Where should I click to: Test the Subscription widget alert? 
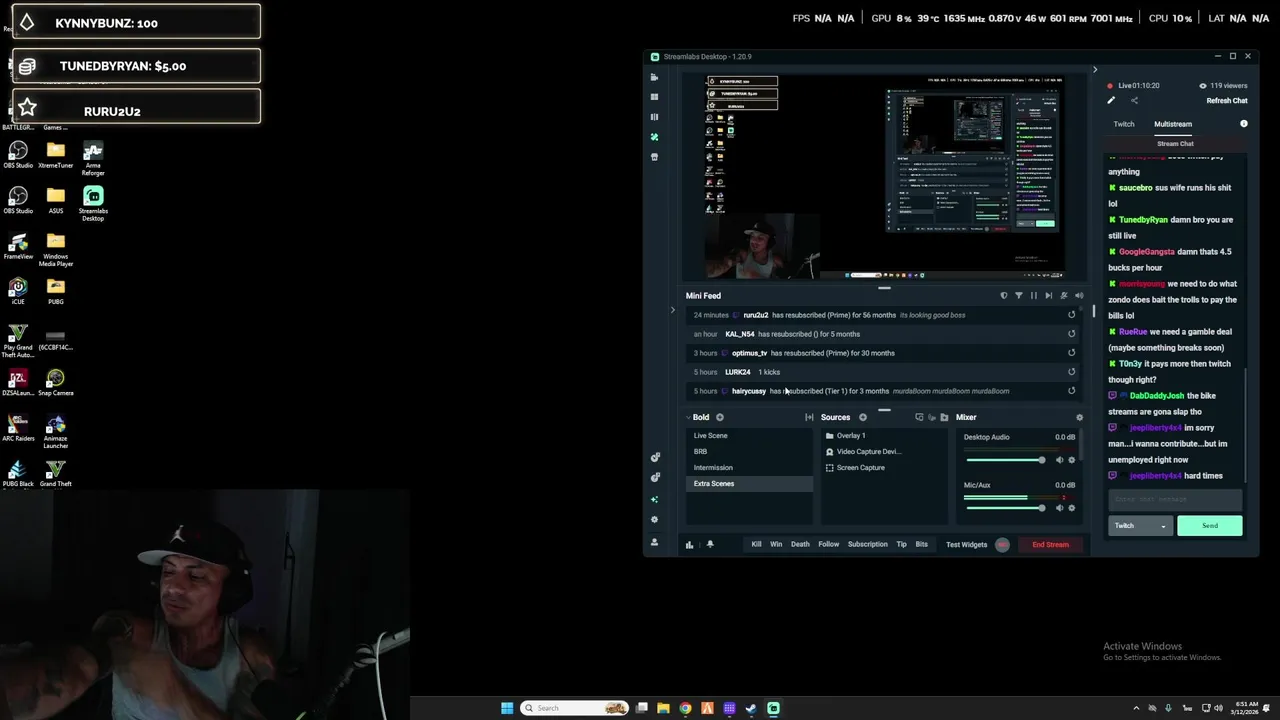[868, 545]
